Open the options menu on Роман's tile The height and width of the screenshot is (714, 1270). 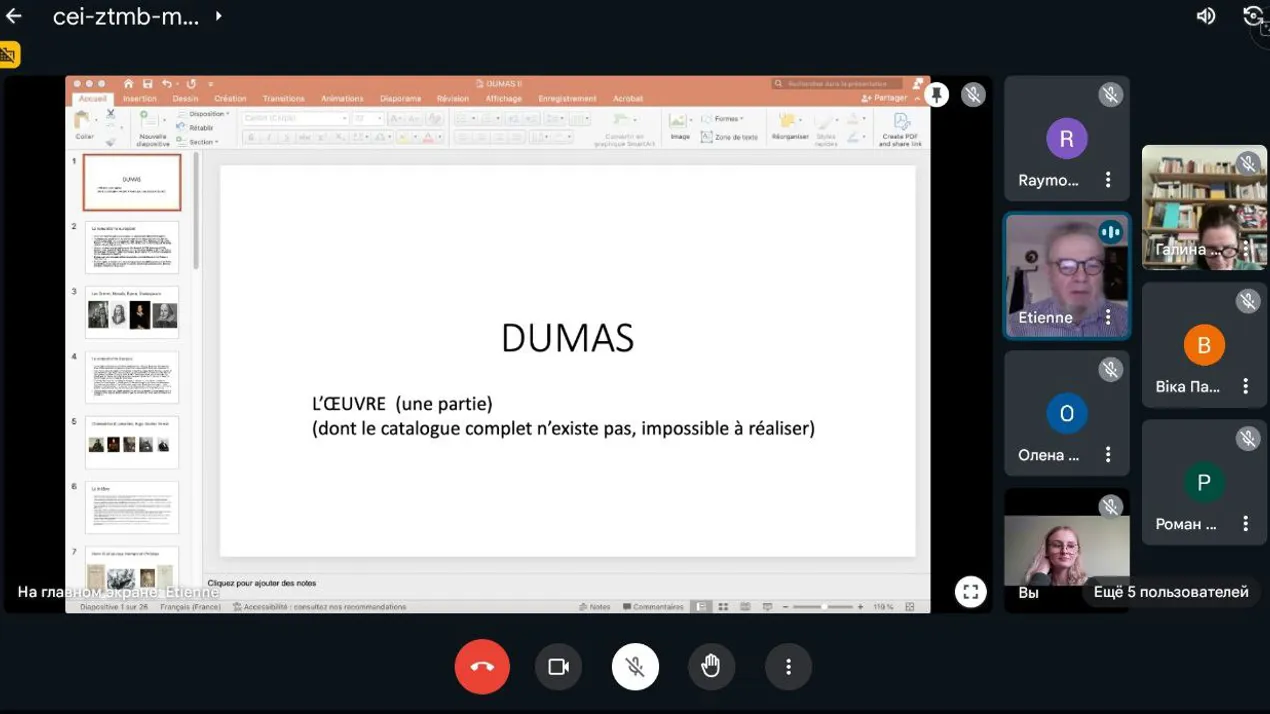(x=1246, y=523)
